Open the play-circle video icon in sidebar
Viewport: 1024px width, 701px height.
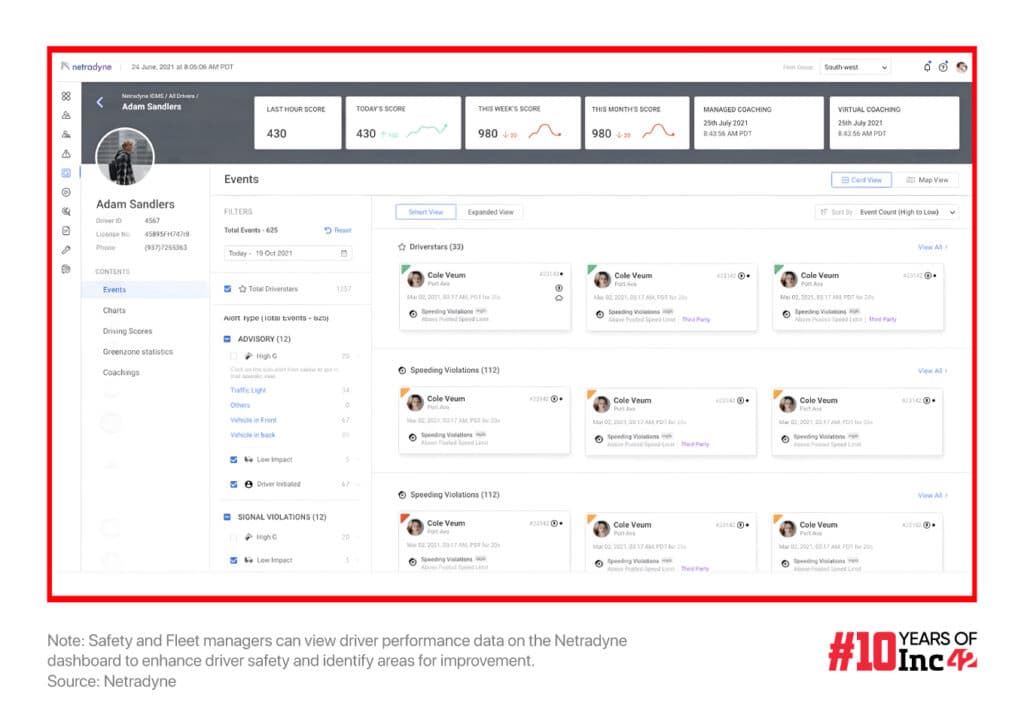[x=66, y=192]
